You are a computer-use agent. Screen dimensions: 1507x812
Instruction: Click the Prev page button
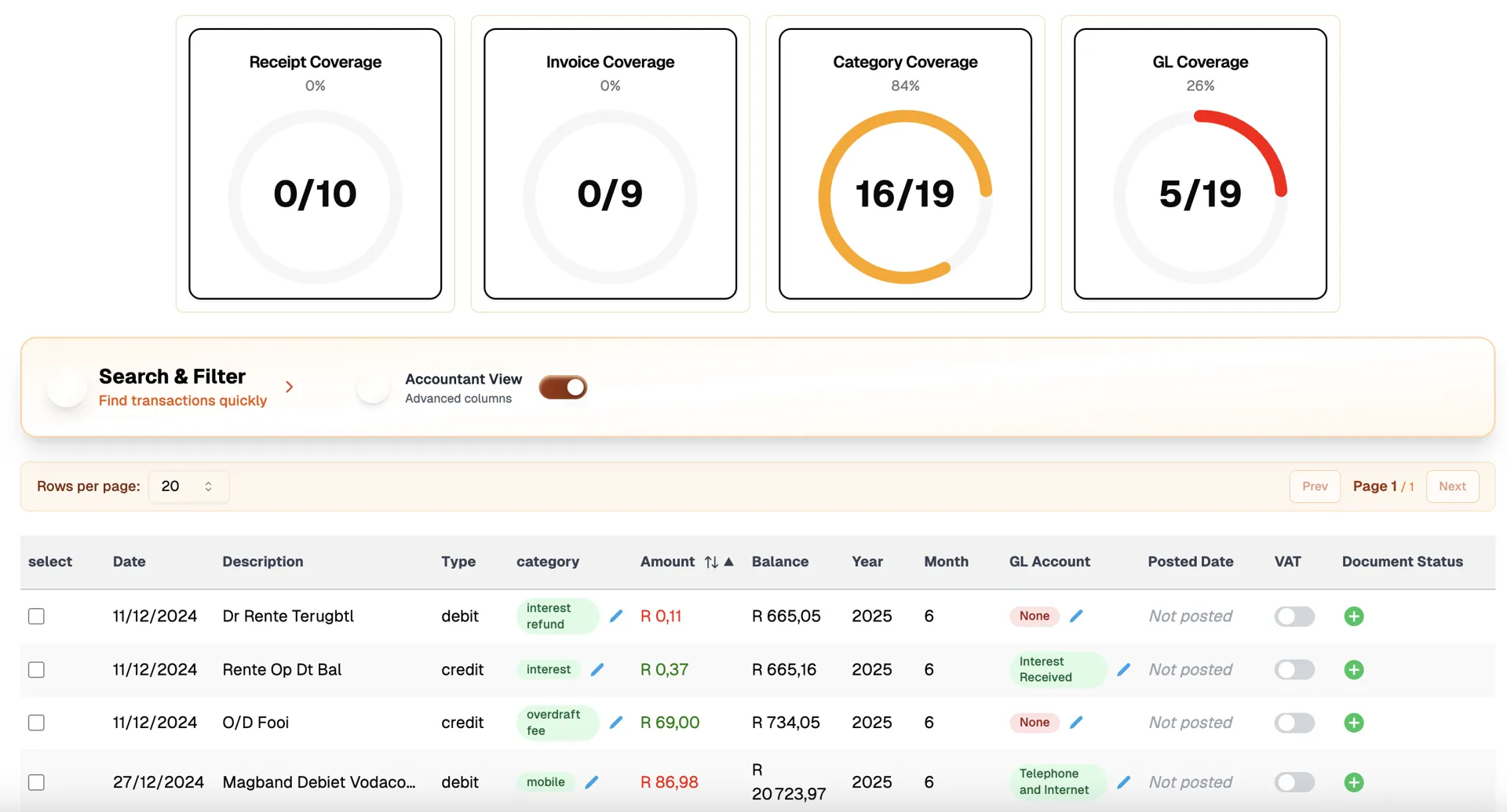click(x=1314, y=486)
